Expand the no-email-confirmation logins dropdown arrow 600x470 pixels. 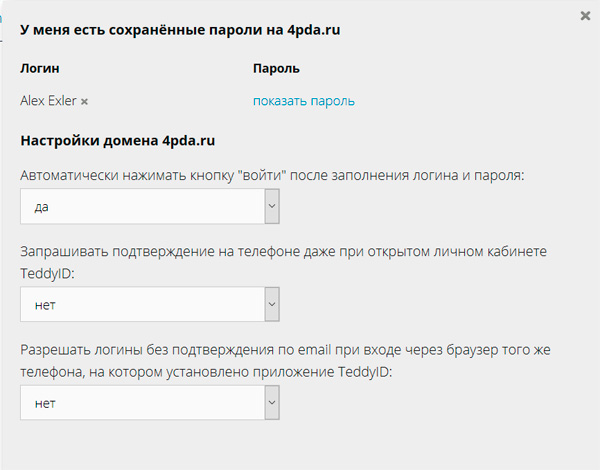click(271, 403)
